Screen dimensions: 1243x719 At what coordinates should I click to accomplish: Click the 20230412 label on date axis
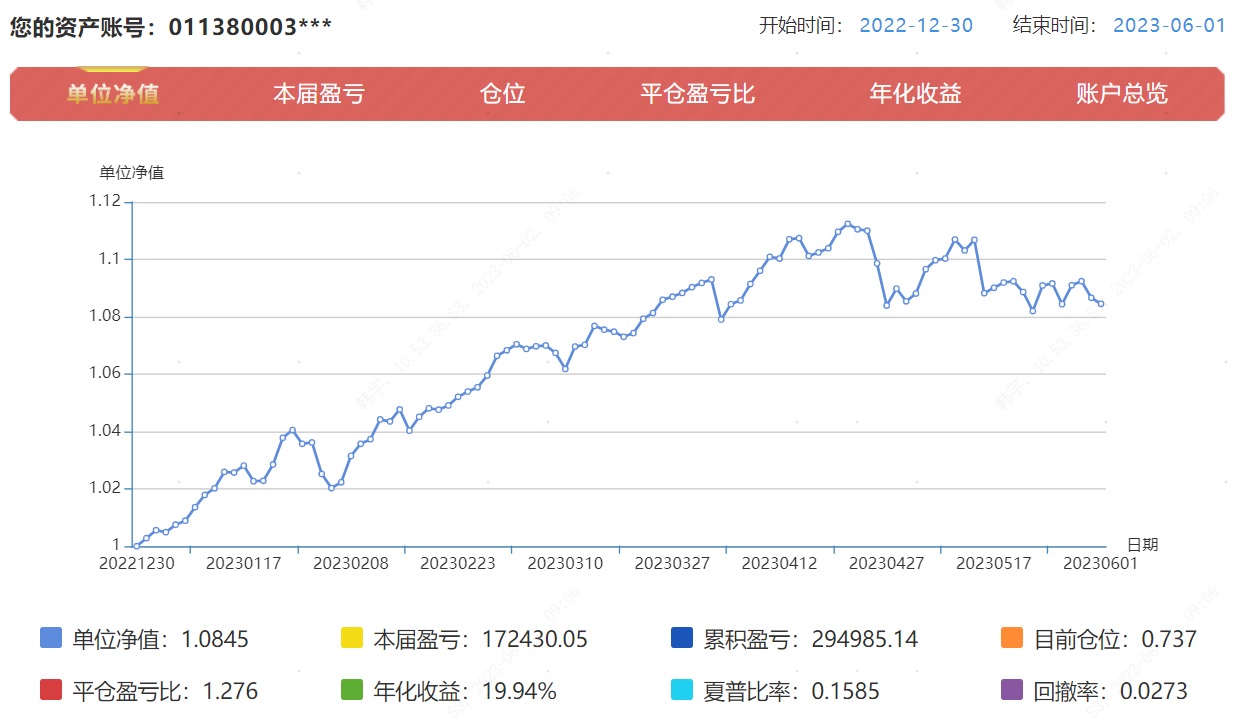point(779,564)
